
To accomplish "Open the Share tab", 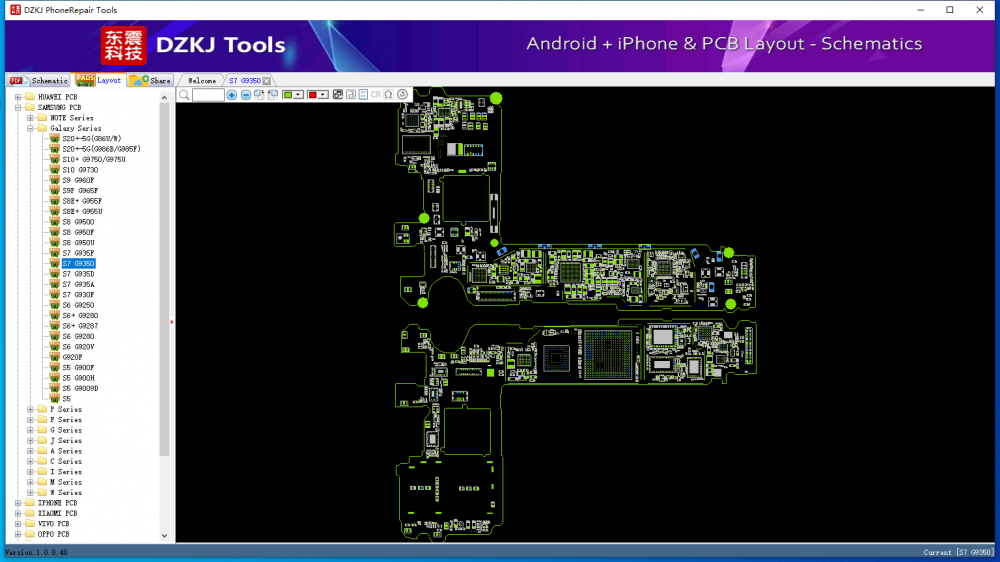I will coord(151,80).
